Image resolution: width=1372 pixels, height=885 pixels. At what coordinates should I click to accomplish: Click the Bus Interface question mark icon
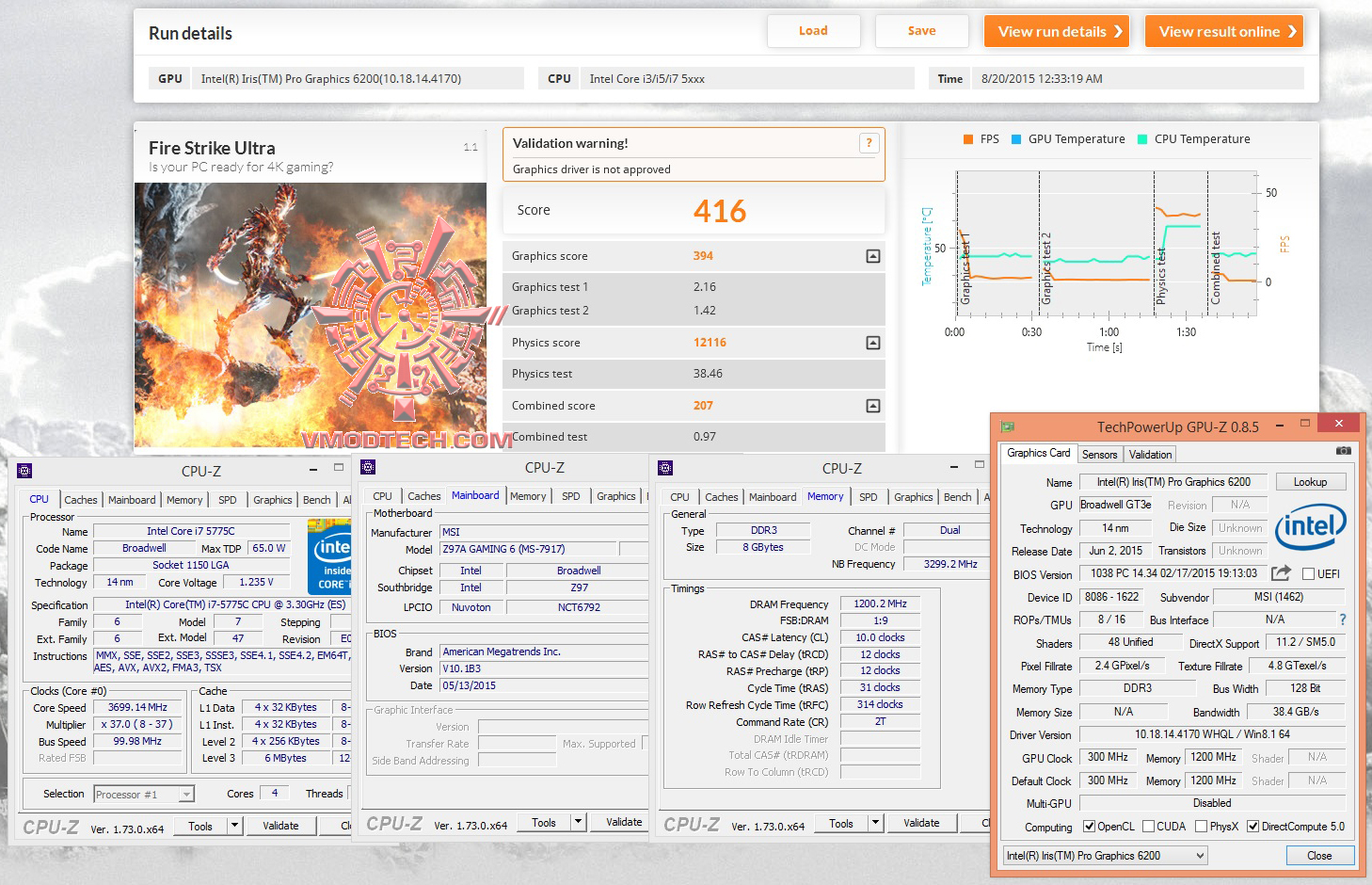click(x=1343, y=619)
